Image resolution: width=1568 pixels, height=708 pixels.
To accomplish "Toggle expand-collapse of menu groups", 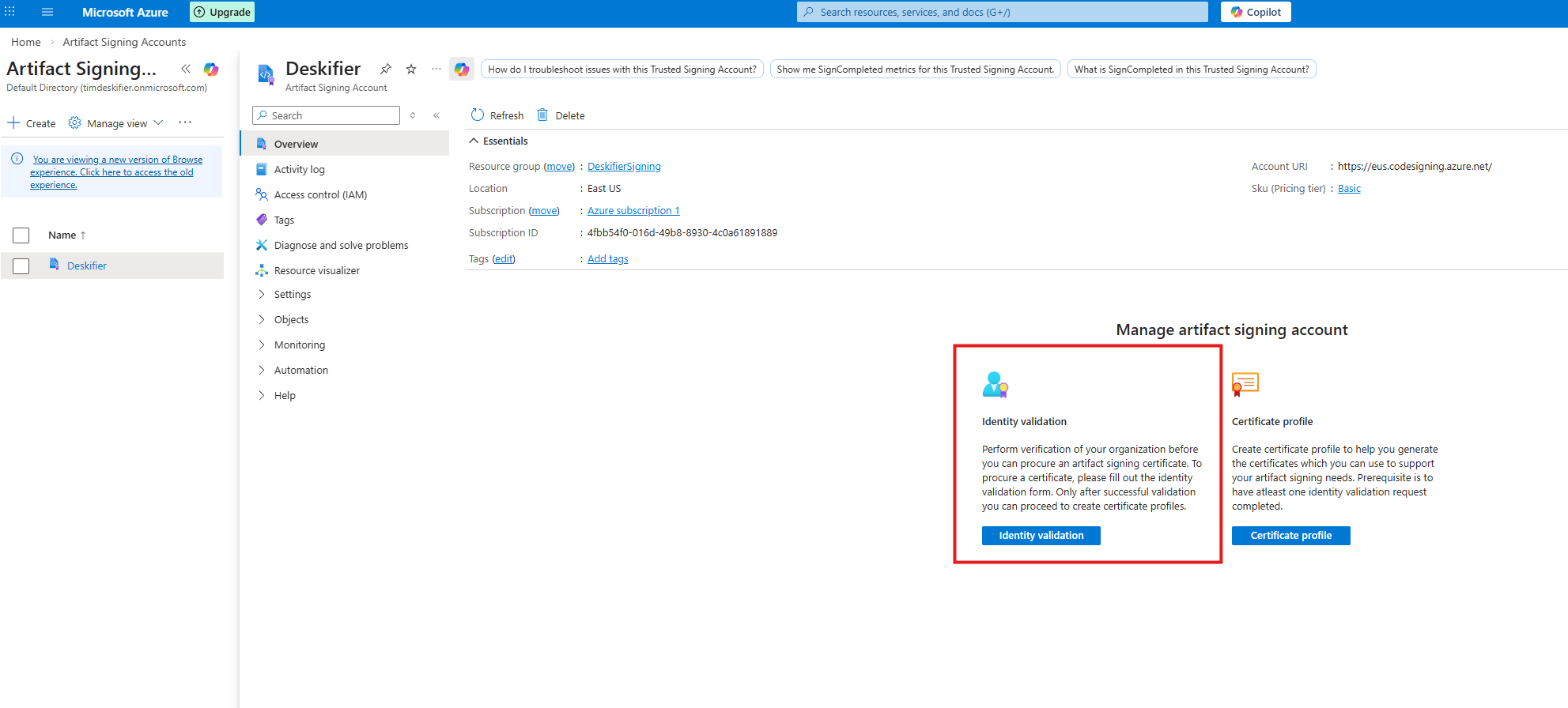I will click(x=413, y=115).
